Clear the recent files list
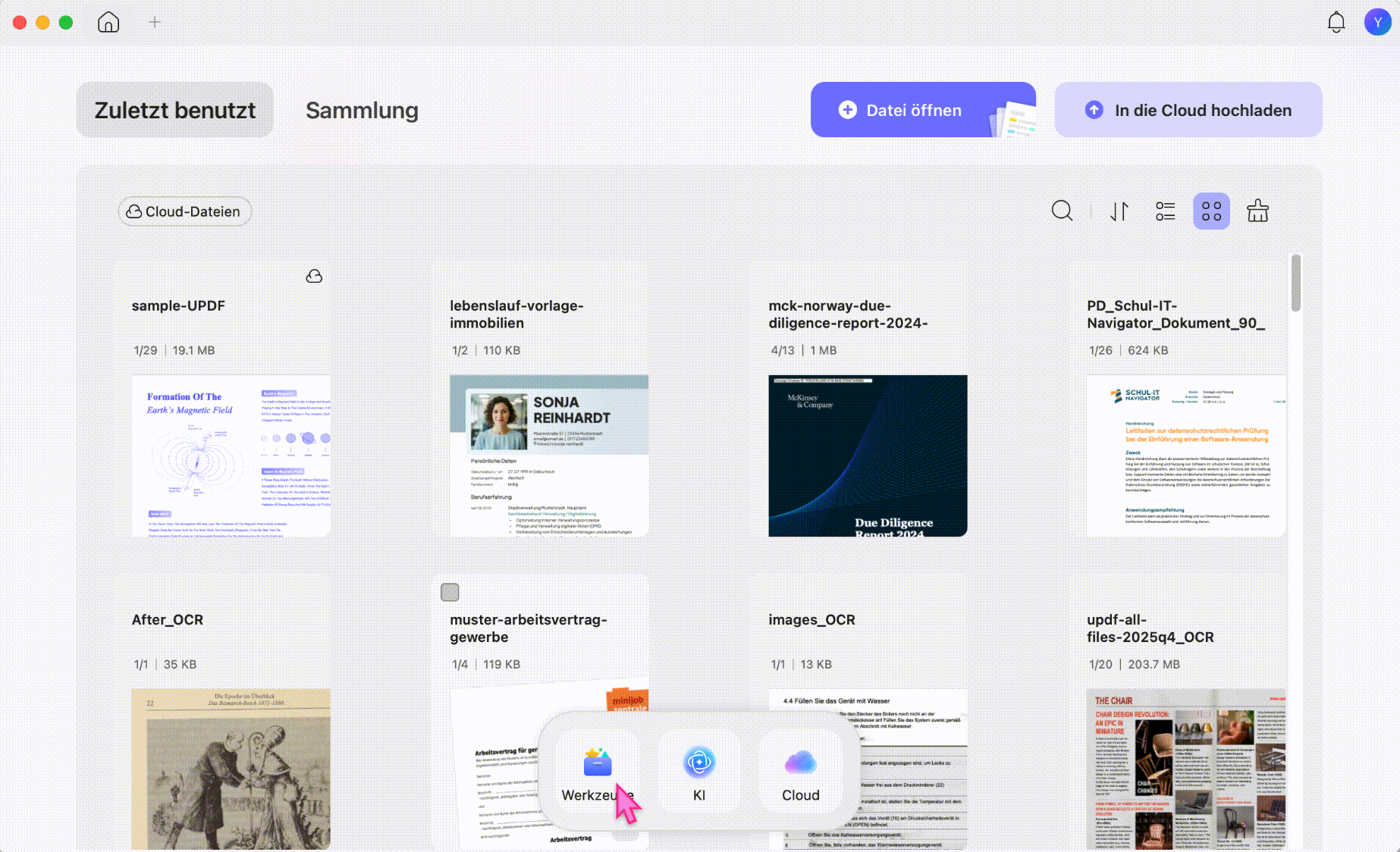Image resolution: width=1400 pixels, height=852 pixels. pos(1257,211)
